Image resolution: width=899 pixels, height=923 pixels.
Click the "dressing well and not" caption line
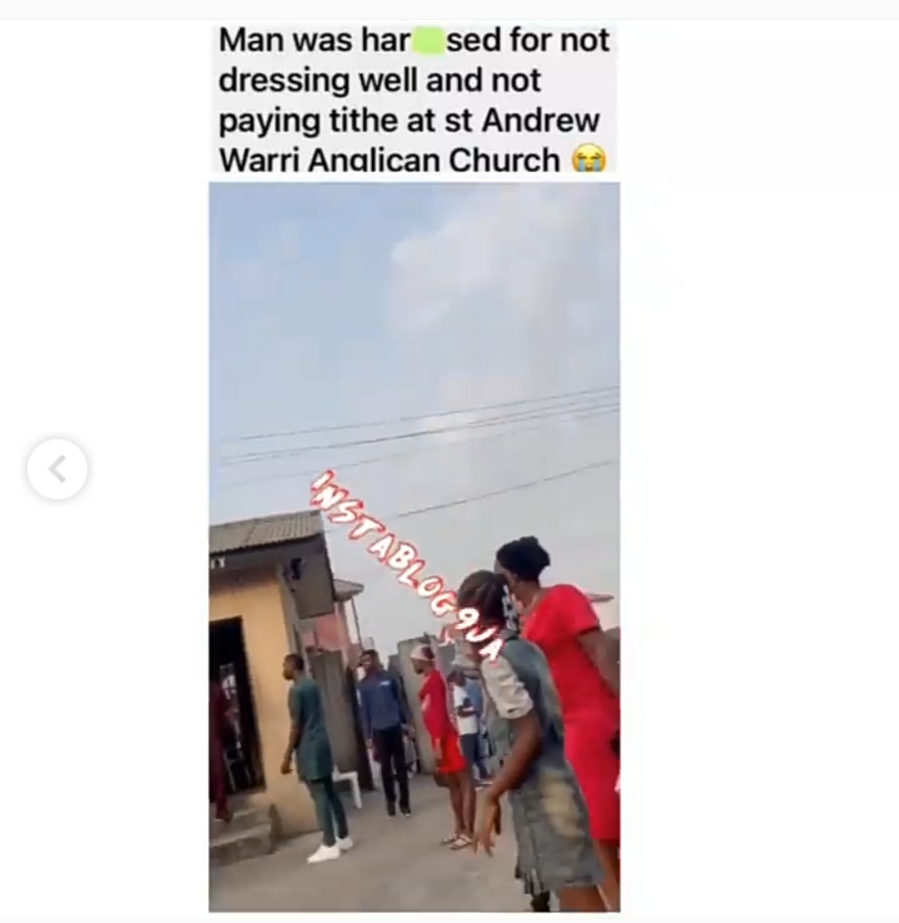coord(379,81)
